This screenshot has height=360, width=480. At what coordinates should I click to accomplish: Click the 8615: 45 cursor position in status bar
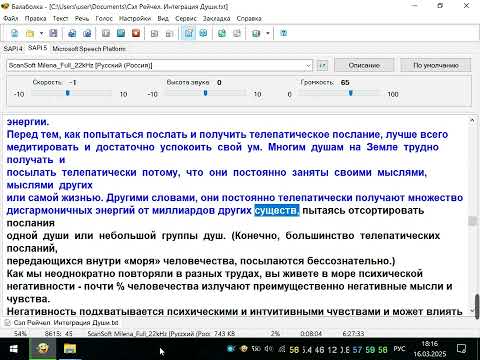(59, 333)
